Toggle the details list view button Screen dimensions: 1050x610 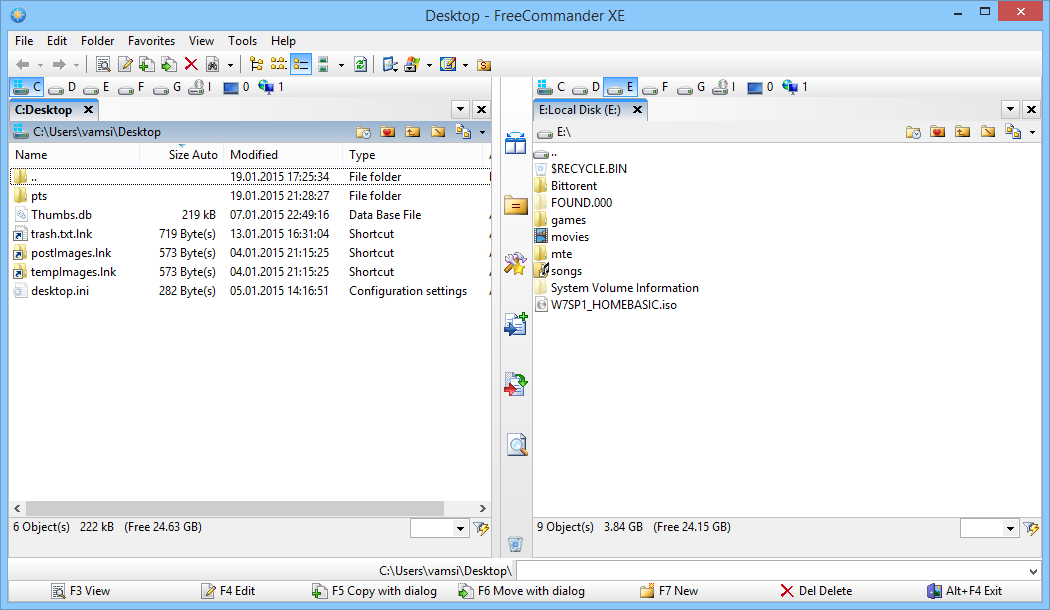click(x=300, y=65)
